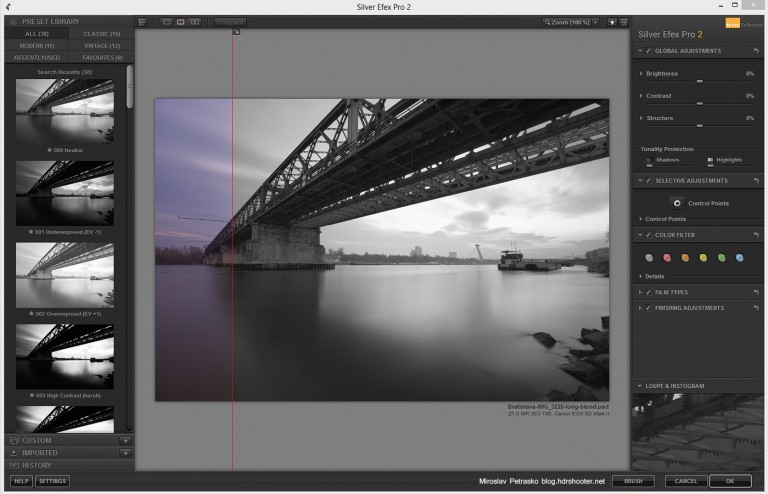Select the MODERN (11) presets tab
The image size is (768, 494).
click(37, 46)
